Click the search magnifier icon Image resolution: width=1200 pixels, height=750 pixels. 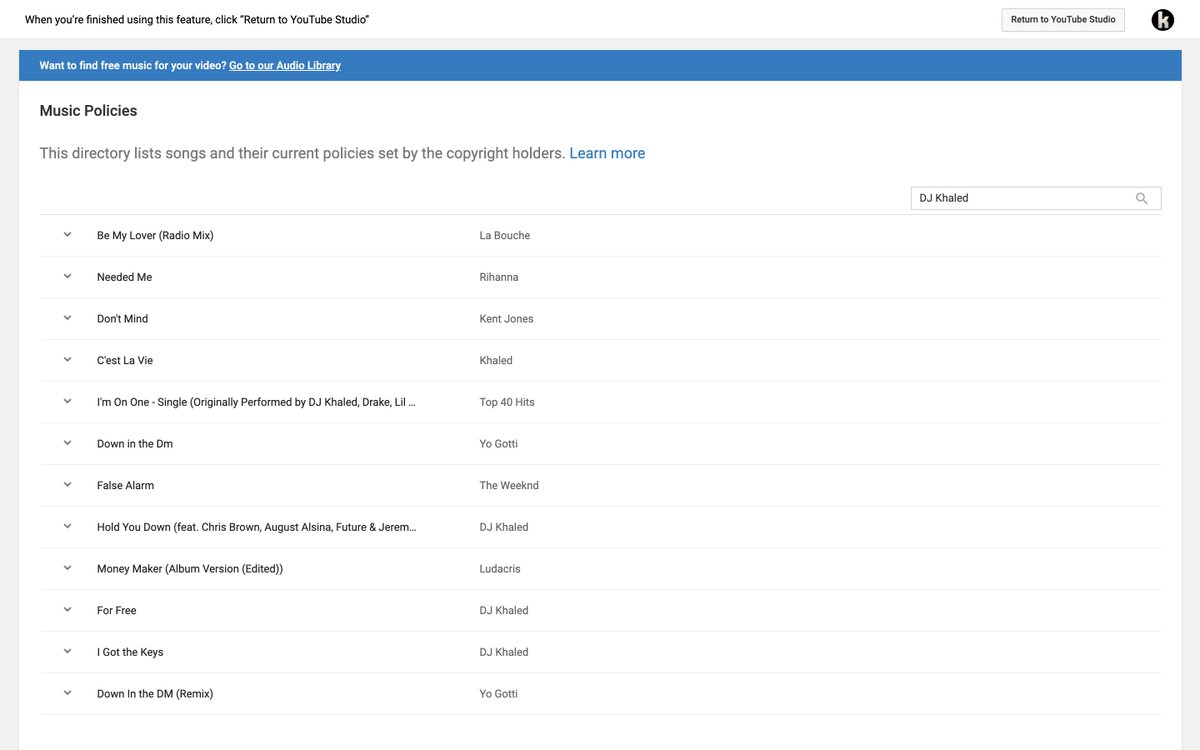[x=1141, y=198]
